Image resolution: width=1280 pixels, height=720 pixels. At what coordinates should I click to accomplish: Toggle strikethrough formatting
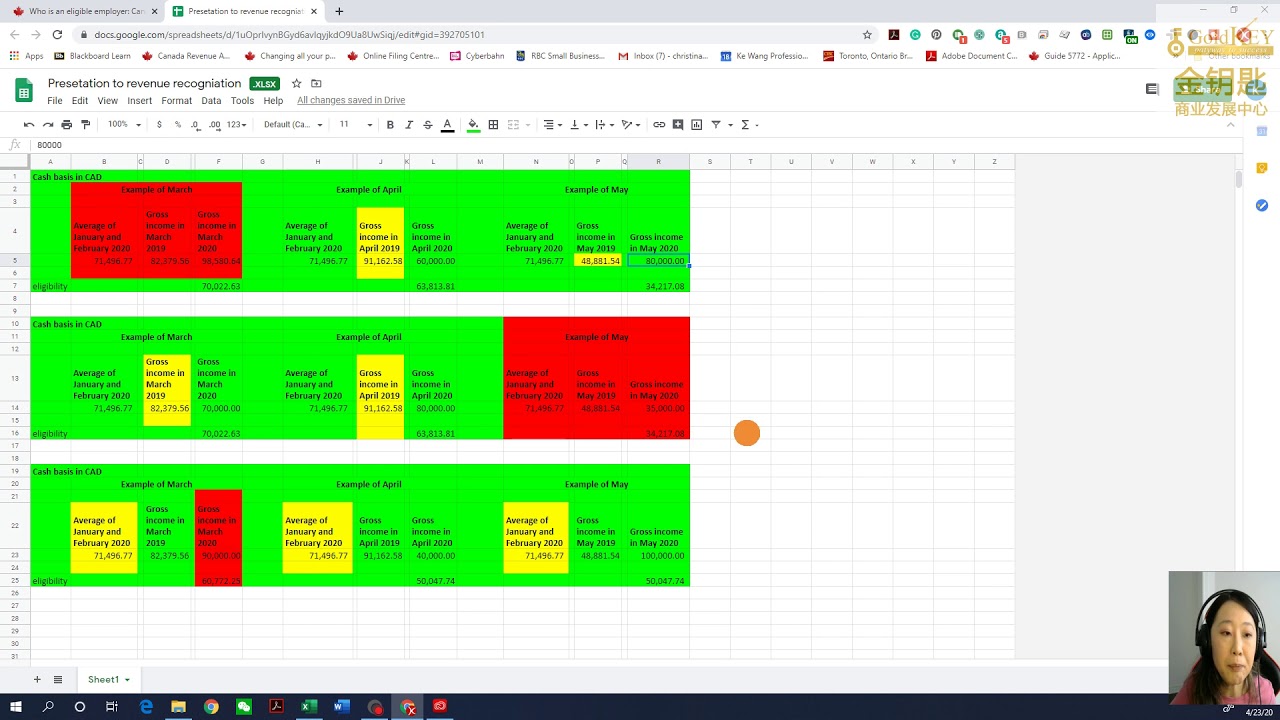428,125
